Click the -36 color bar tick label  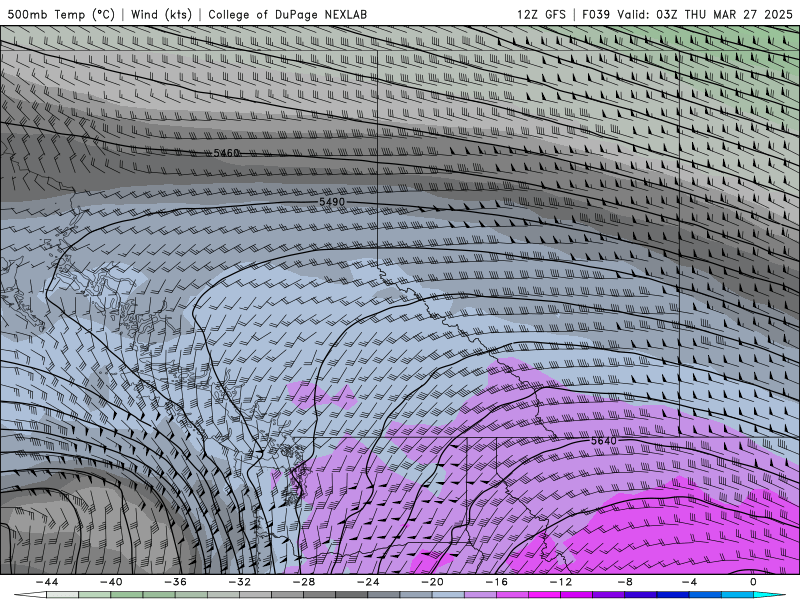pyautogui.click(x=175, y=582)
